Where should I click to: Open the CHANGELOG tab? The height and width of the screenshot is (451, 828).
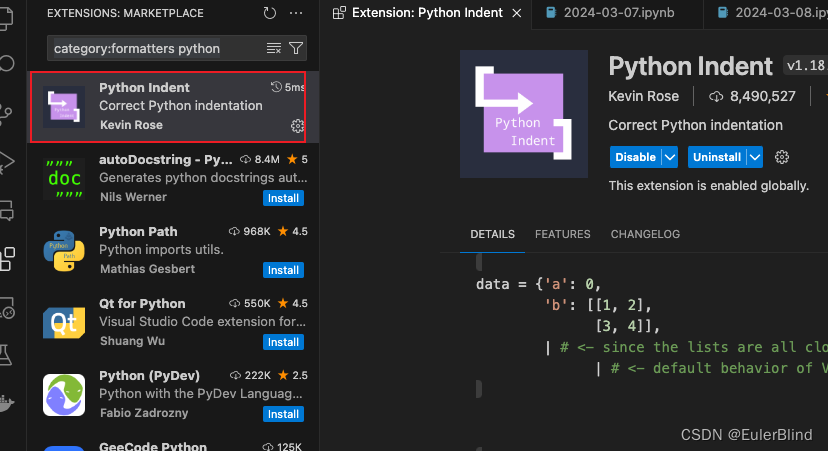pyautogui.click(x=645, y=234)
